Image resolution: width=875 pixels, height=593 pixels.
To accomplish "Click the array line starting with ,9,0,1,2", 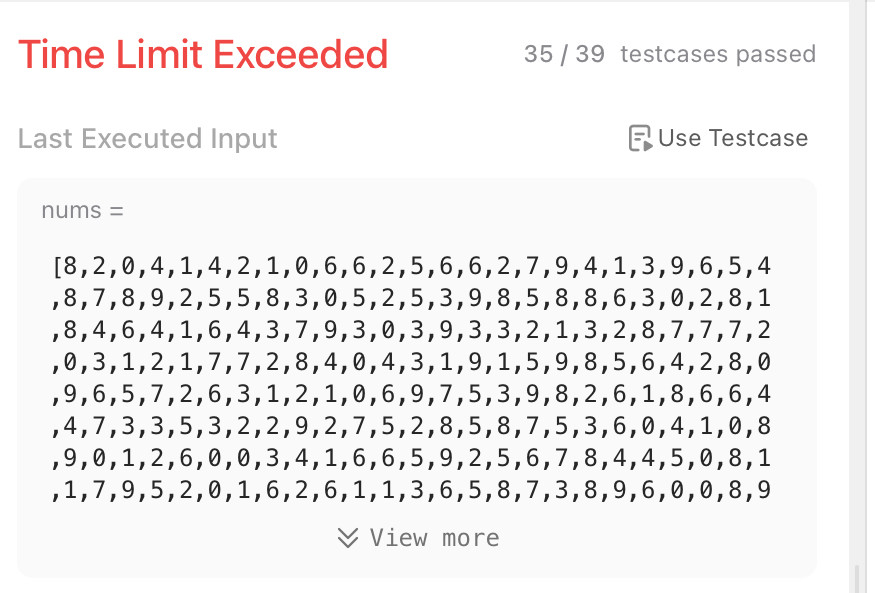I will [410, 459].
